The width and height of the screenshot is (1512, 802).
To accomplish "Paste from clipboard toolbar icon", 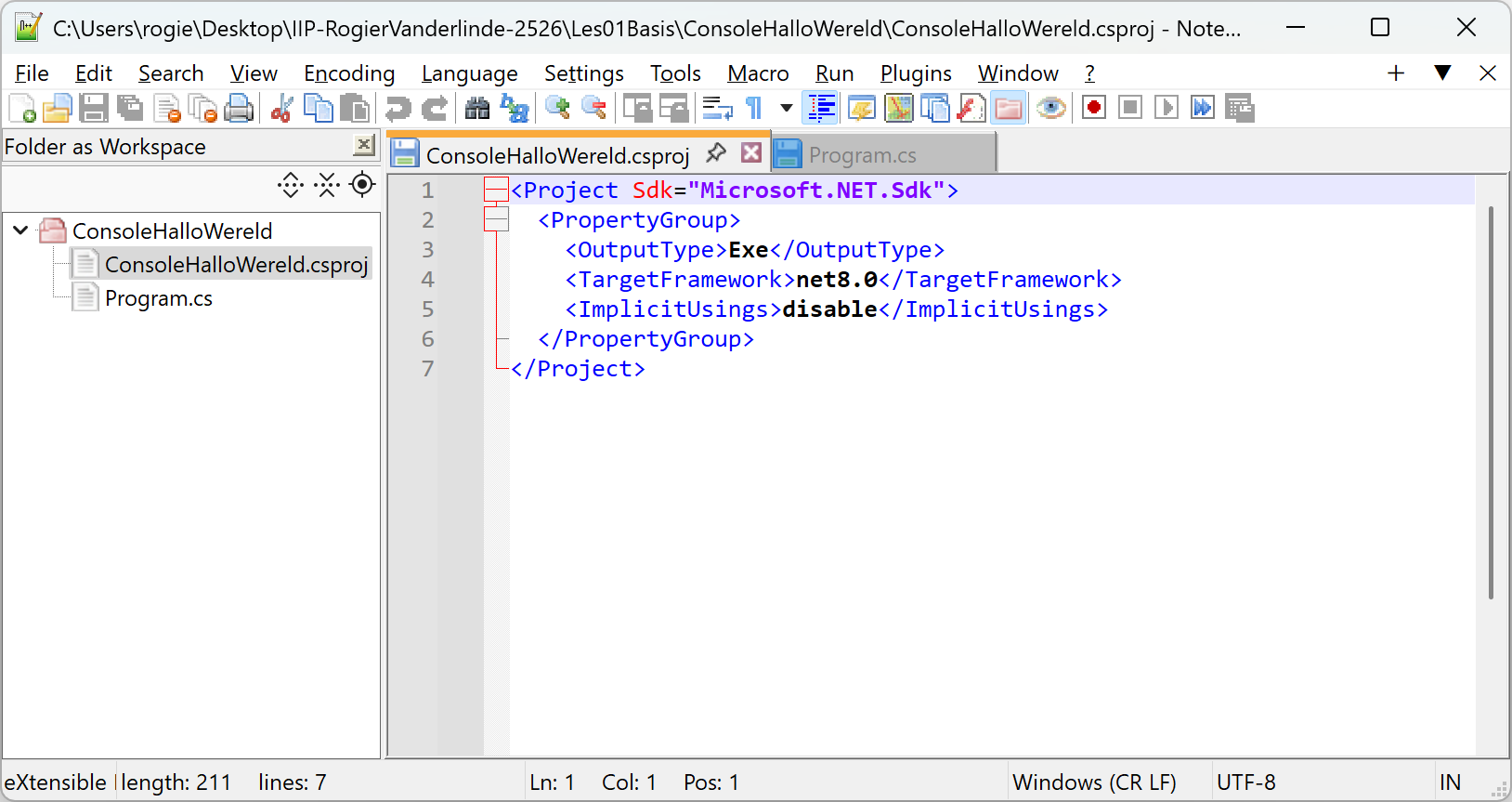I will click(355, 109).
